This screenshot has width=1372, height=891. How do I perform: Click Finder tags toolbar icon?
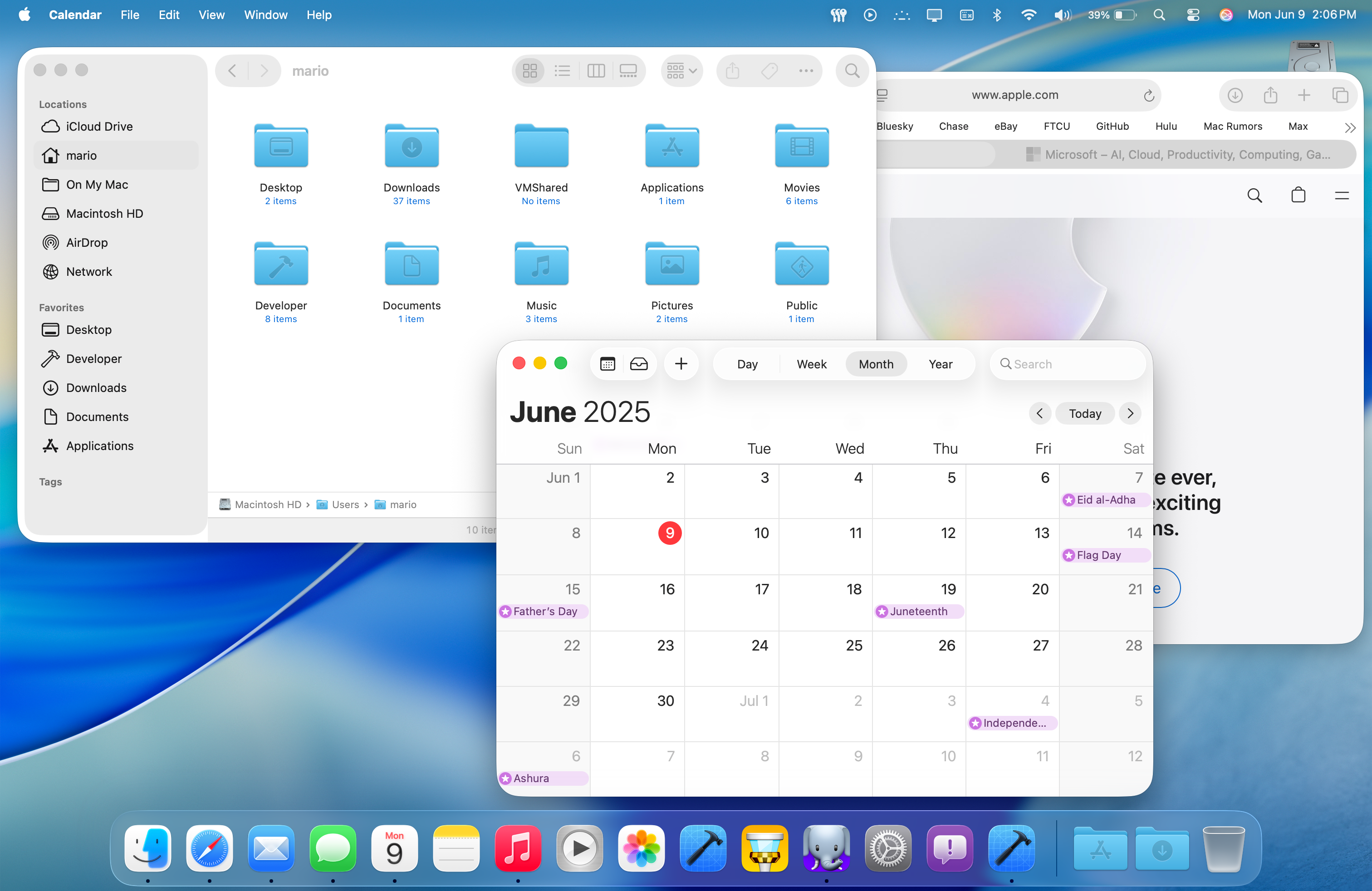pyautogui.click(x=769, y=71)
